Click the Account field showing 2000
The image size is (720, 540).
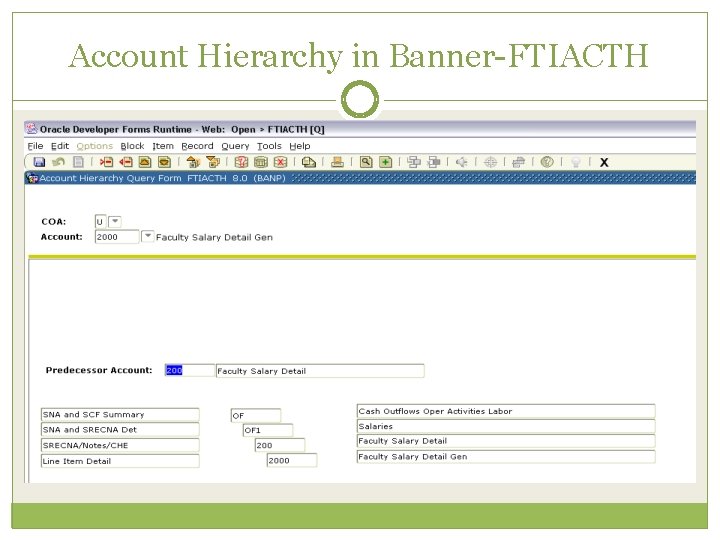117,237
